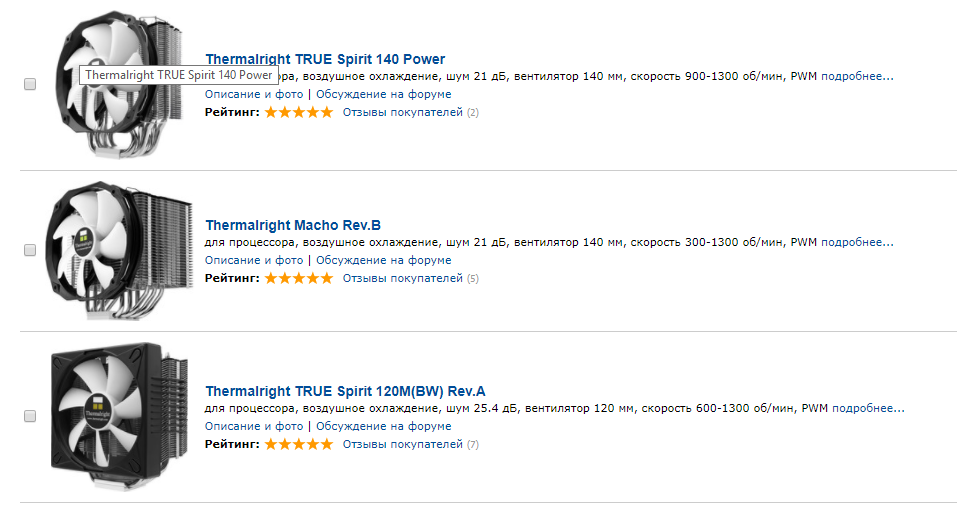Click star rating of TRUE Spirit 140 Power
957x506 pixels.
(299, 113)
